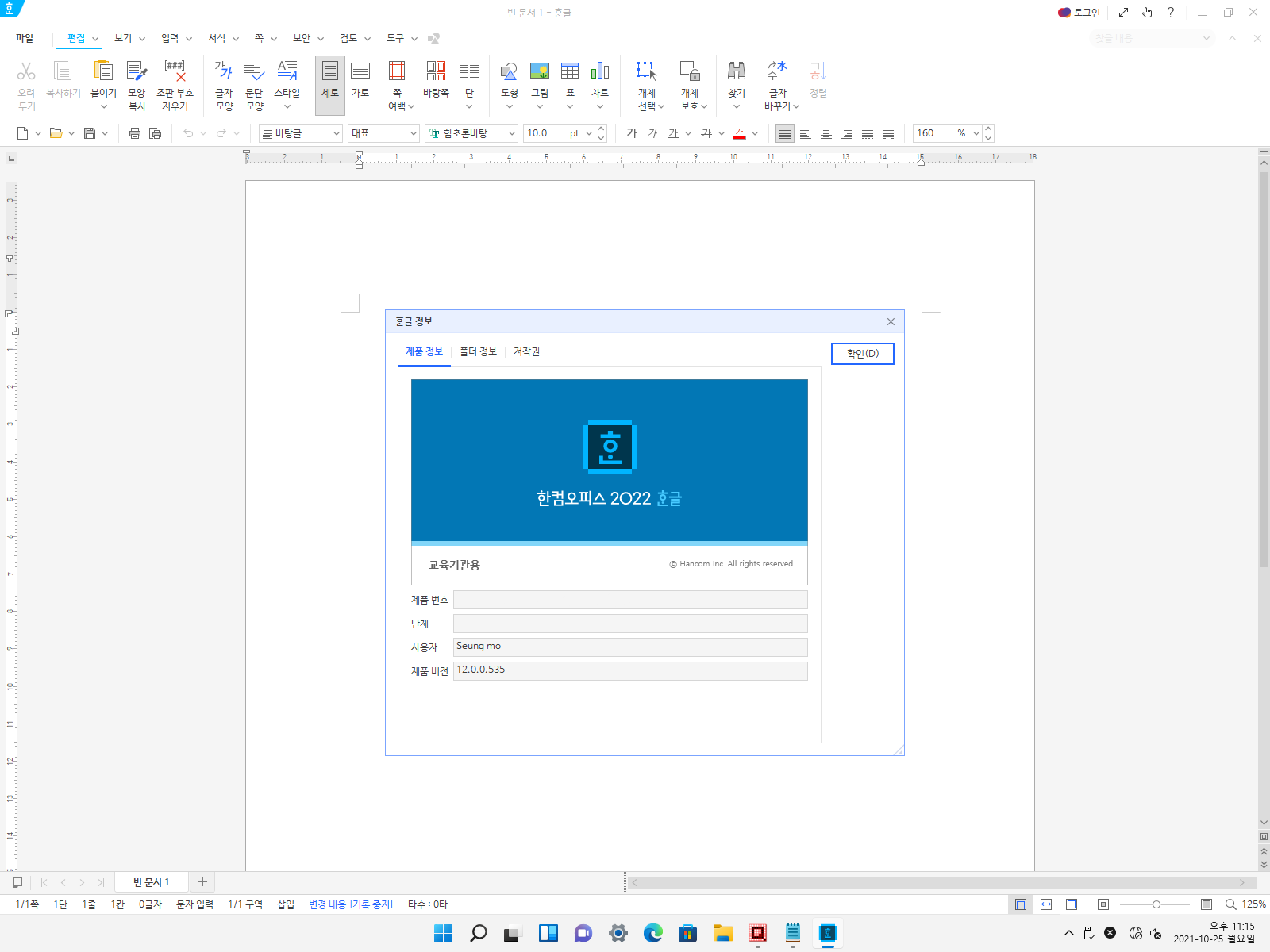Open the Format (서식) menu

coord(217,38)
